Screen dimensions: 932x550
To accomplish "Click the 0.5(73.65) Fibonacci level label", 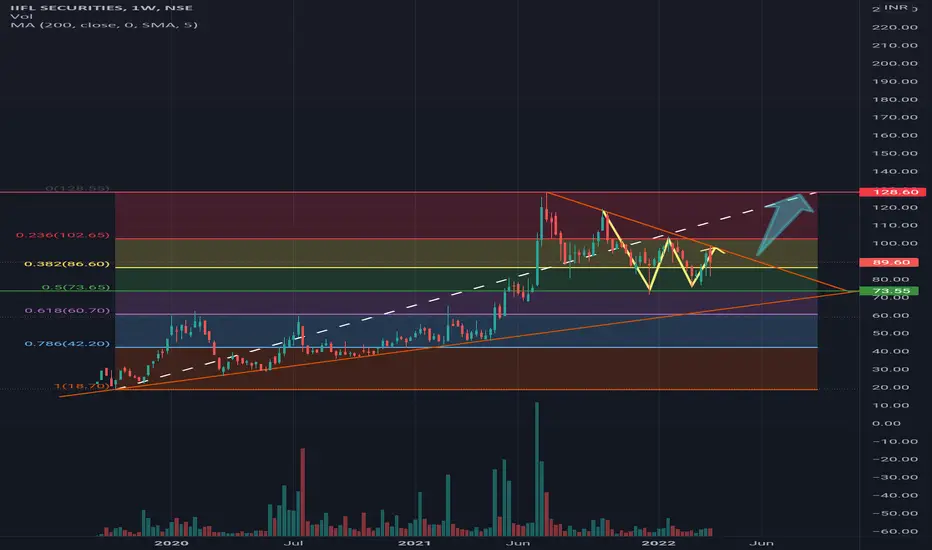I will click(75, 287).
